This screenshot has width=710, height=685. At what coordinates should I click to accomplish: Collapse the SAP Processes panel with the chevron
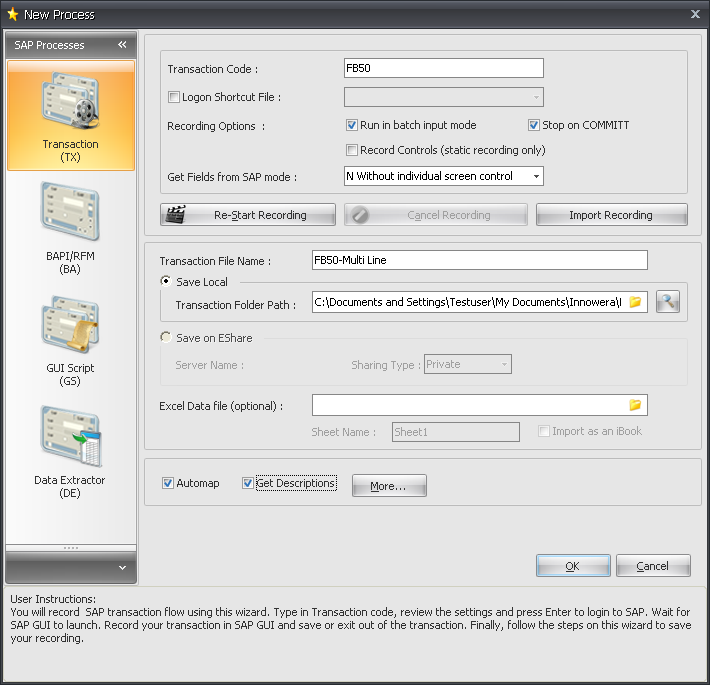[122, 45]
